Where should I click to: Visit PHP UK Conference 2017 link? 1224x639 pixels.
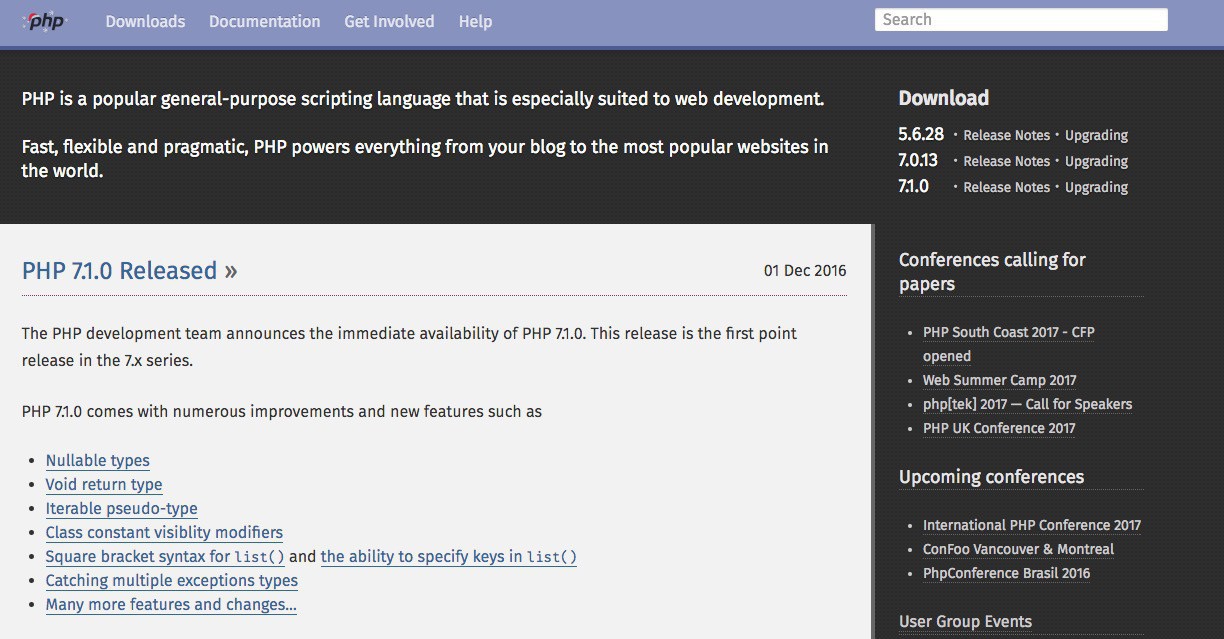tap(999, 428)
